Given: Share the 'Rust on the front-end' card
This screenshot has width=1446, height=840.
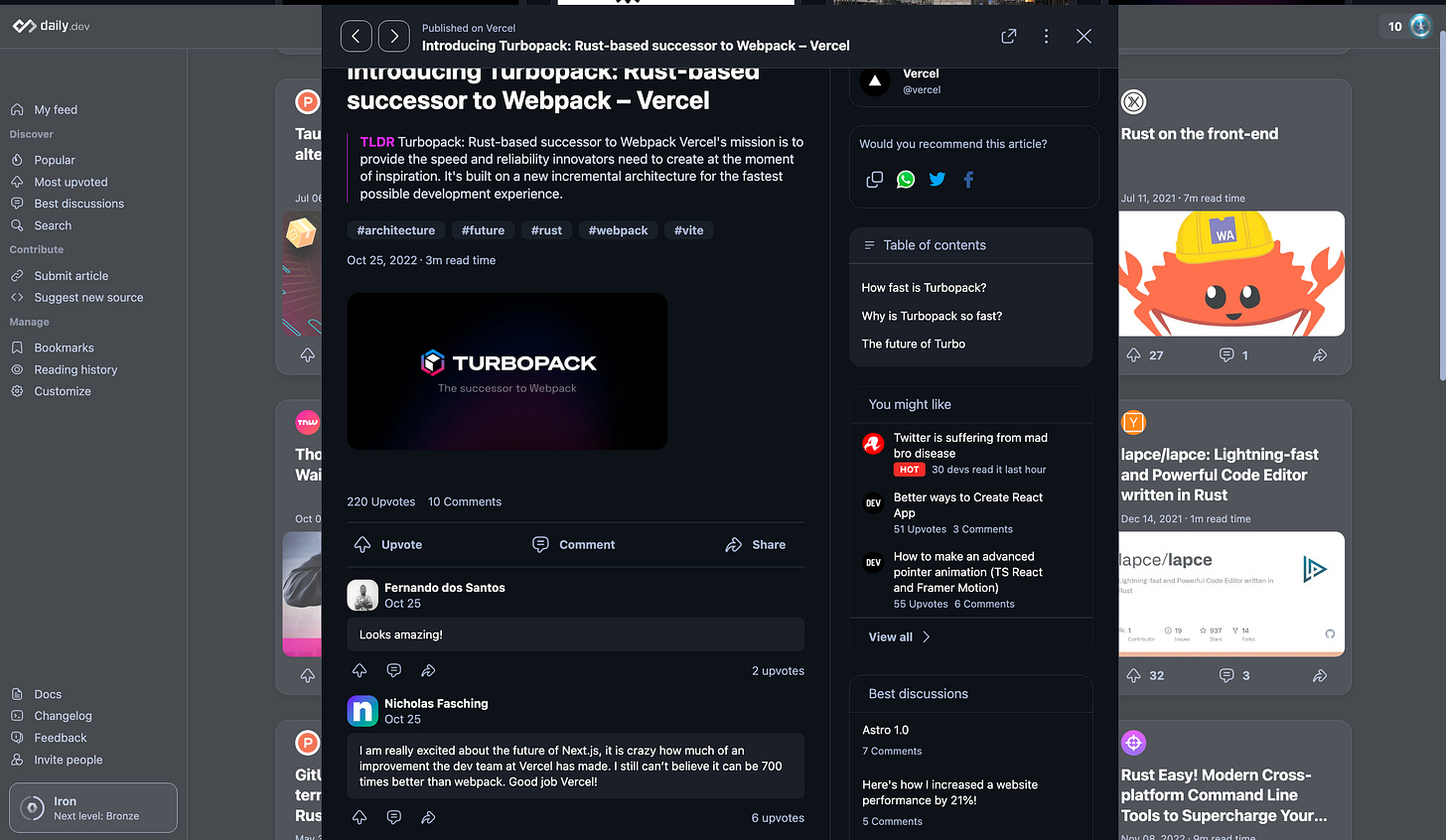Looking at the screenshot, I should [x=1320, y=355].
